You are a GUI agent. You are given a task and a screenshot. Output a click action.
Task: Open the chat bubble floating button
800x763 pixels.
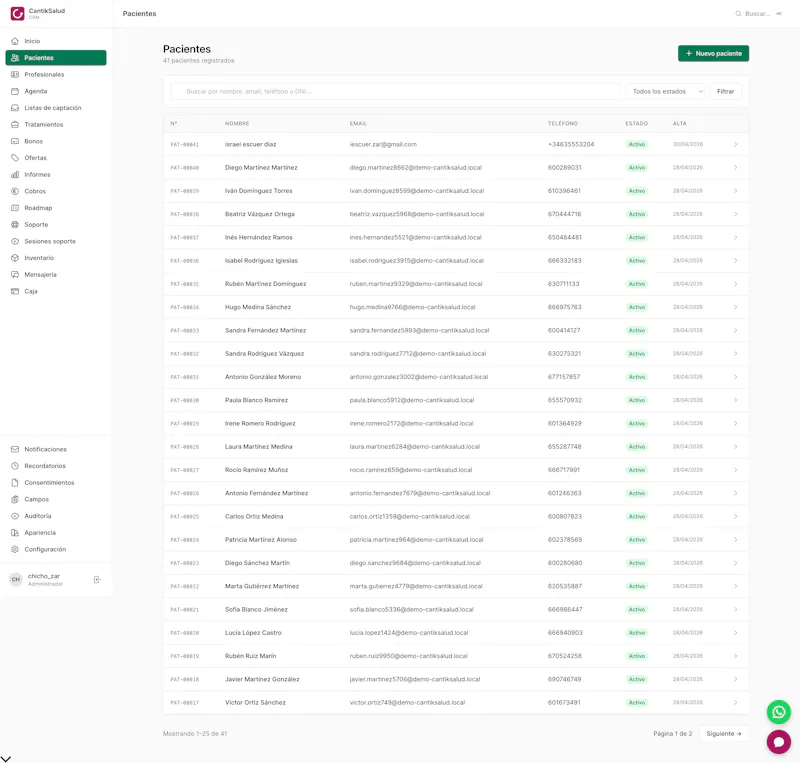tap(779, 742)
